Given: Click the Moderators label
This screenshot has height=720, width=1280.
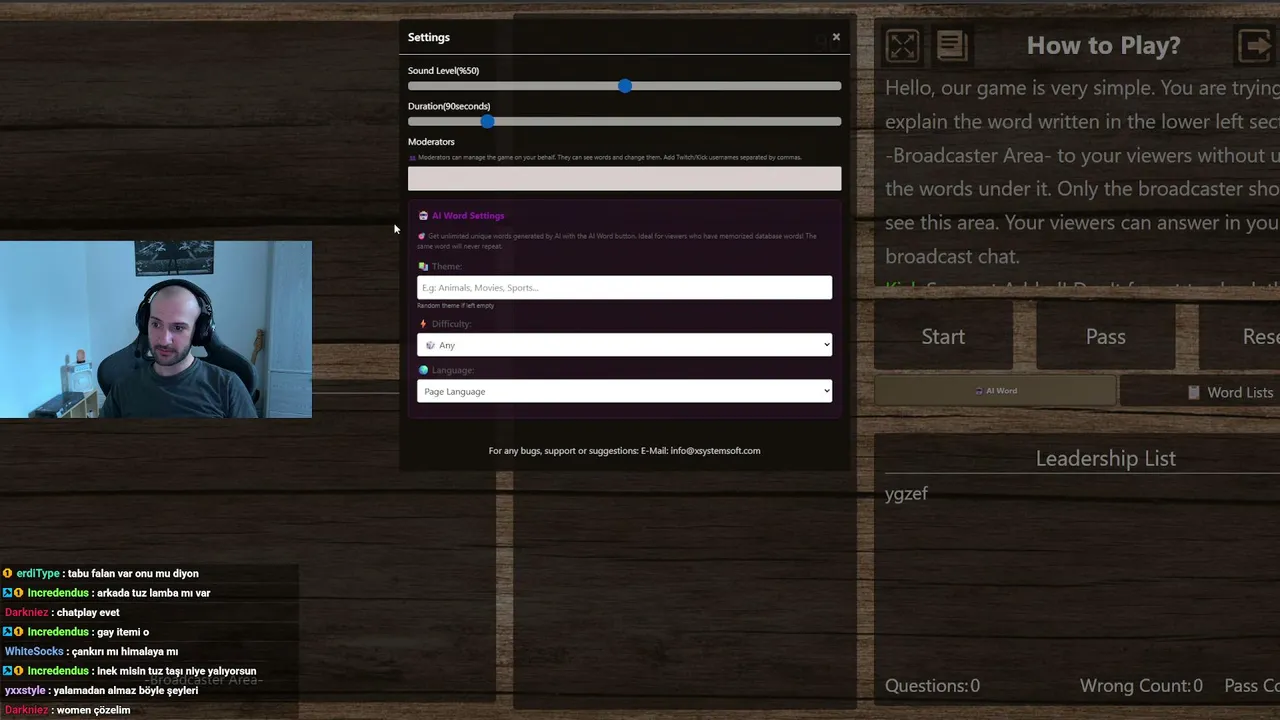Looking at the screenshot, I should [431, 142].
